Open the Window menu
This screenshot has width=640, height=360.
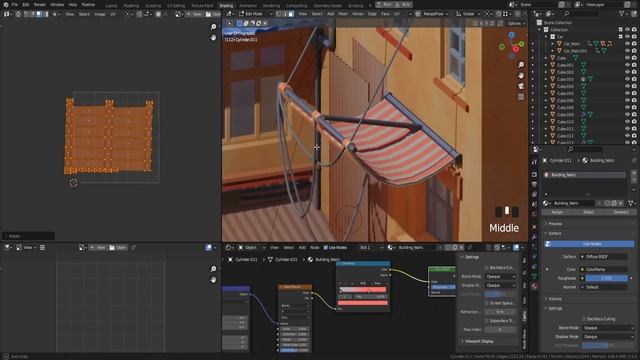pyautogui.click(x=57, y=4)
